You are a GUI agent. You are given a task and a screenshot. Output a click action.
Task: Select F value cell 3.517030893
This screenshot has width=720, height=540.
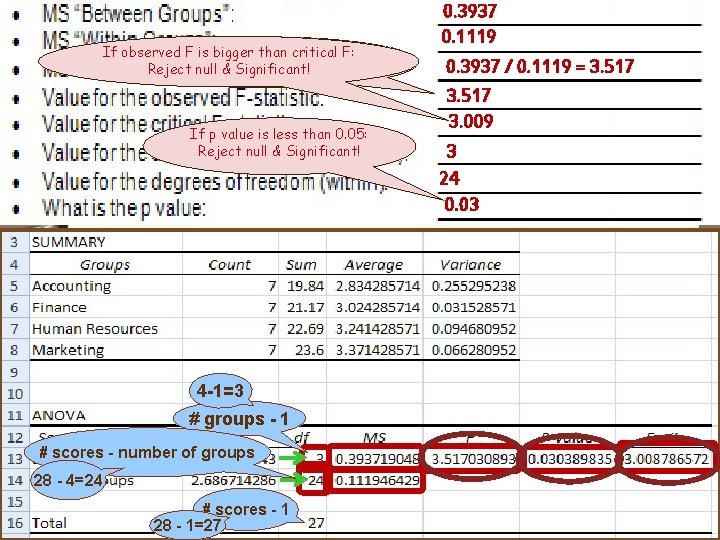click(473, 458)
